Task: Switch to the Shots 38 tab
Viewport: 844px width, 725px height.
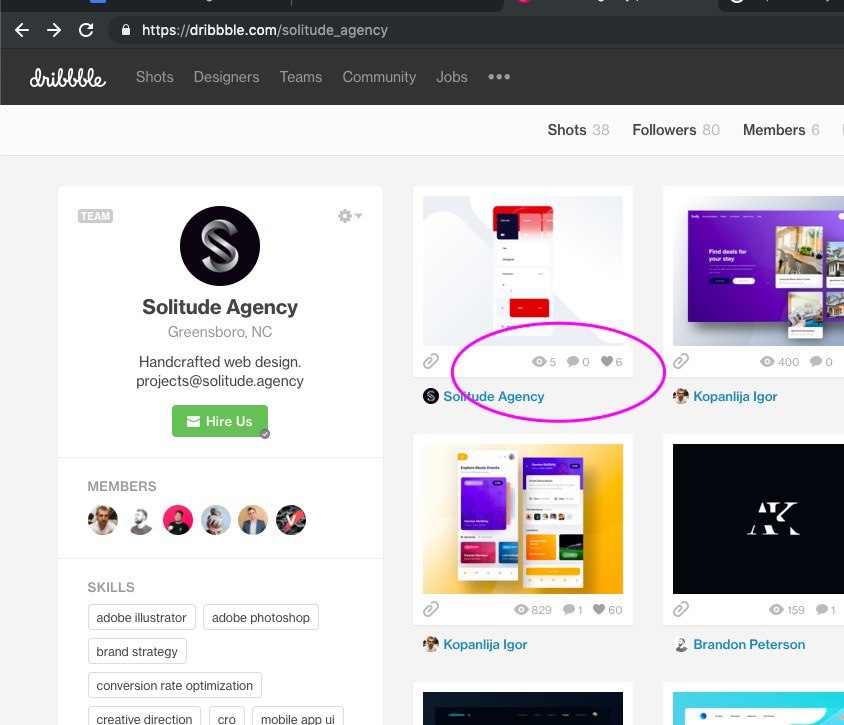Action: coord(579,130)
